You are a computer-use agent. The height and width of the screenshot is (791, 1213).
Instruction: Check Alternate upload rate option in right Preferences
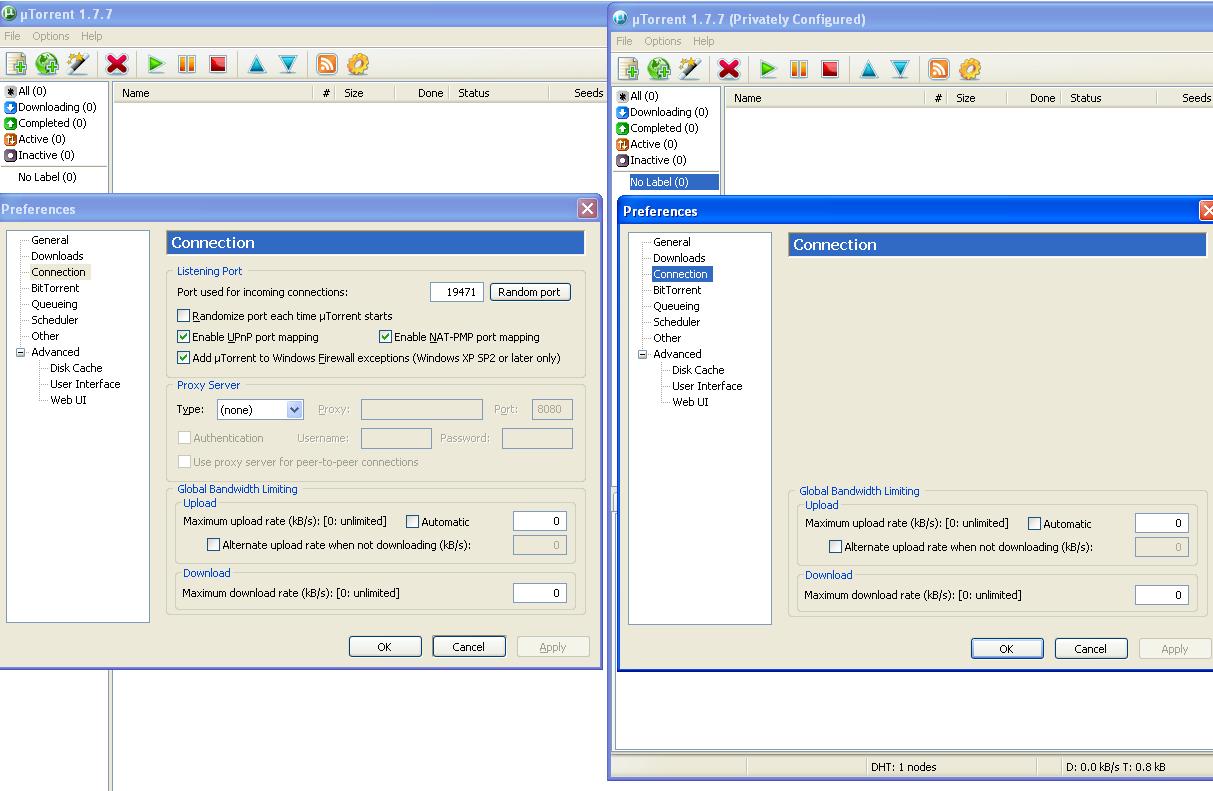point(836,547)
